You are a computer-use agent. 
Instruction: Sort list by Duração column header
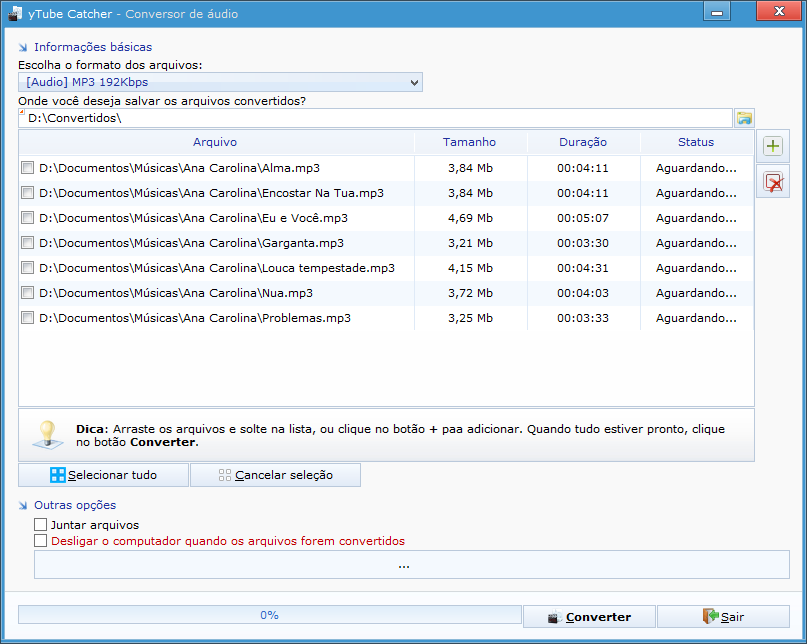584,142
